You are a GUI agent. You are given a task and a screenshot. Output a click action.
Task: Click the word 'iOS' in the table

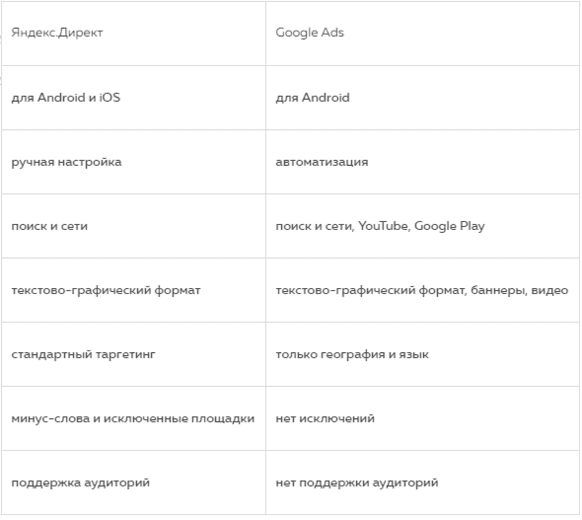pyautogui.click(x=109, y=98)
